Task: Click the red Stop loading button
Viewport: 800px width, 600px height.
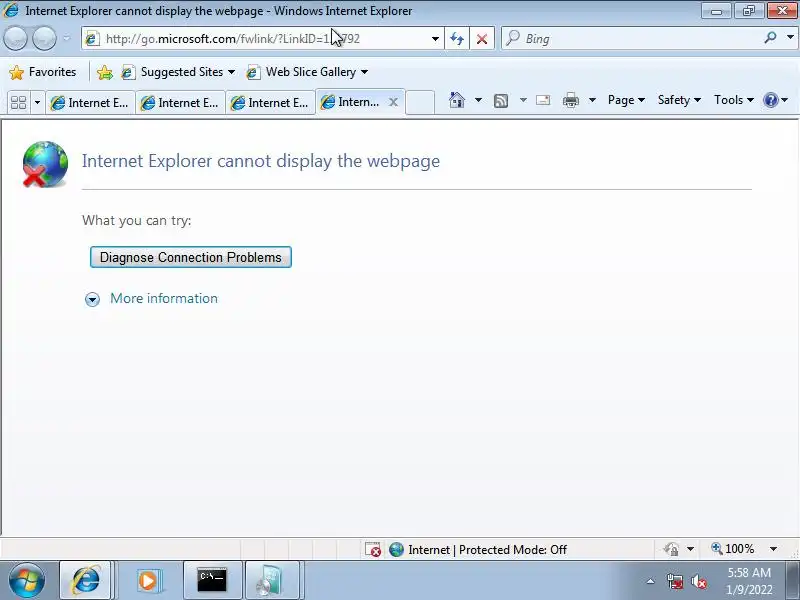Action: click(x=482, y=39)
